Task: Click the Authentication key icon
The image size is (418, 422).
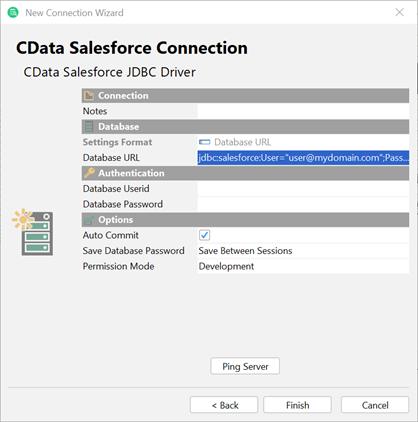Action: click(89, 173)
